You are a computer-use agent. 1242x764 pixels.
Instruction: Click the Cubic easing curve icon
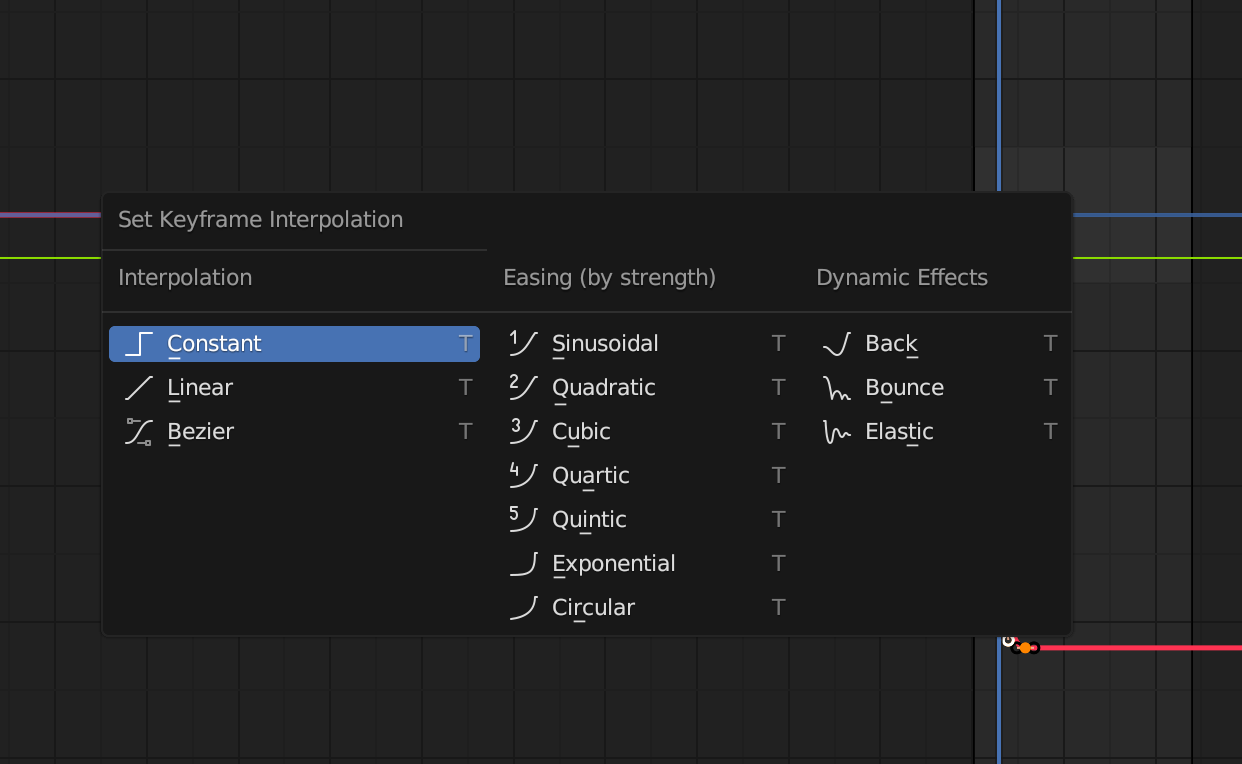524,432
